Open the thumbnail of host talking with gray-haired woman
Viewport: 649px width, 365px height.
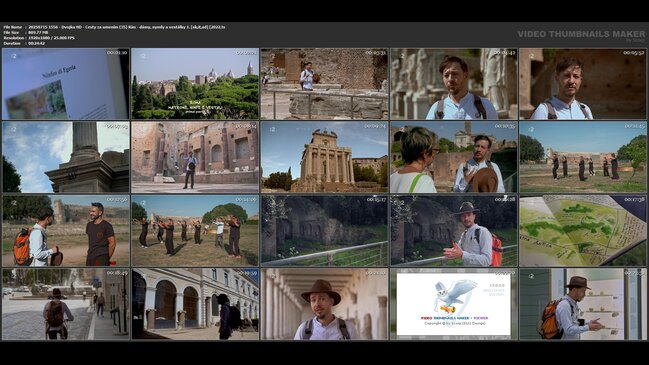454,157
